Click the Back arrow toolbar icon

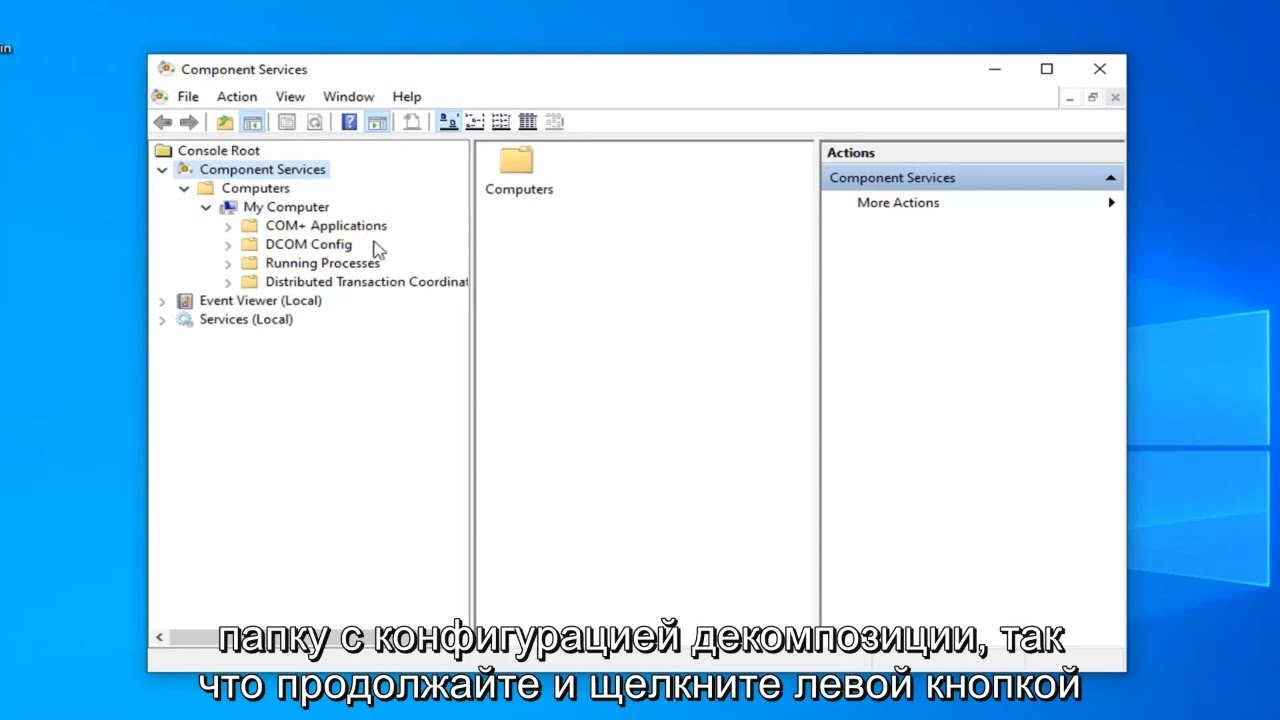(162, 122)
